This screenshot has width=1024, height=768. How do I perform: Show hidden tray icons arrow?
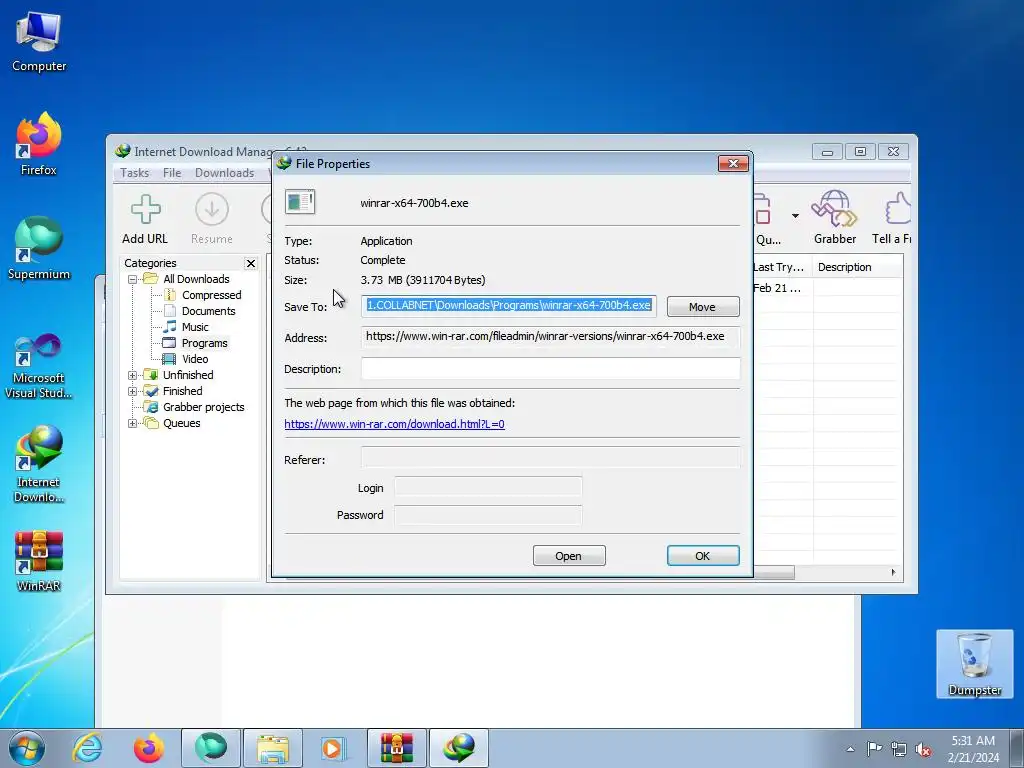pos(850,749)
